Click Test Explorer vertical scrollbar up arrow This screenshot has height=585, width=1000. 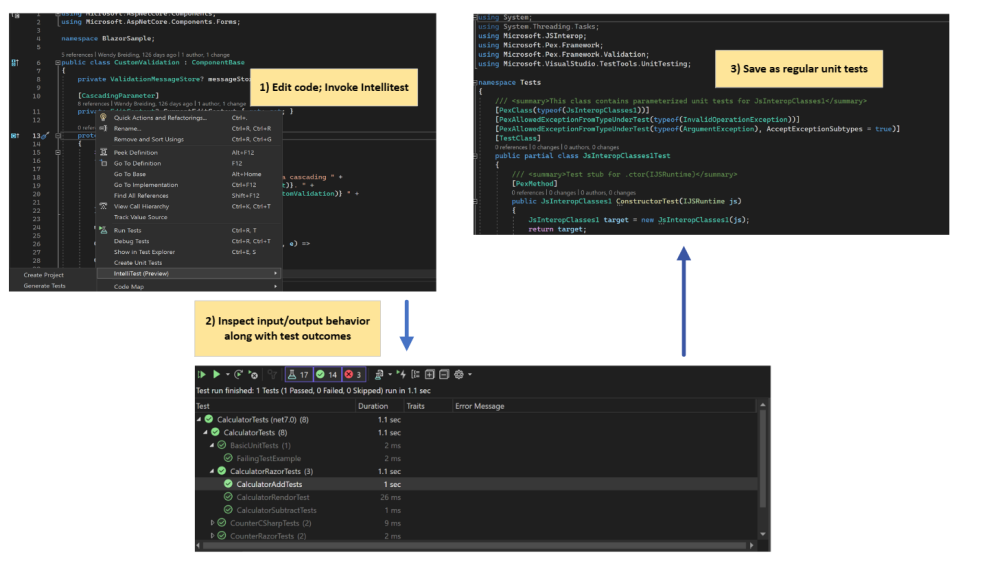click(763, 405)
